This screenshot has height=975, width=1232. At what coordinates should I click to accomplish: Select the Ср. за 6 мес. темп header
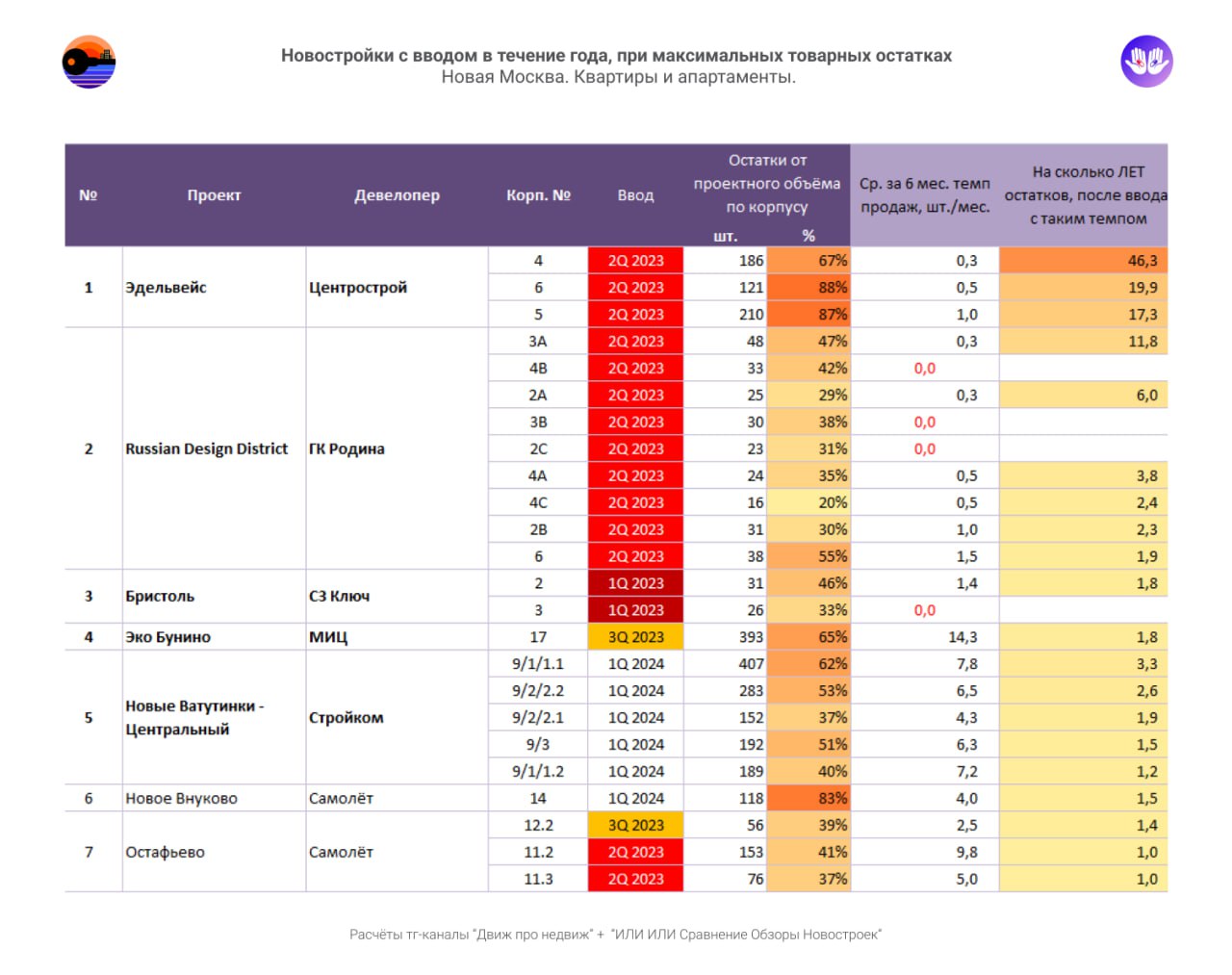coord(925,195)
